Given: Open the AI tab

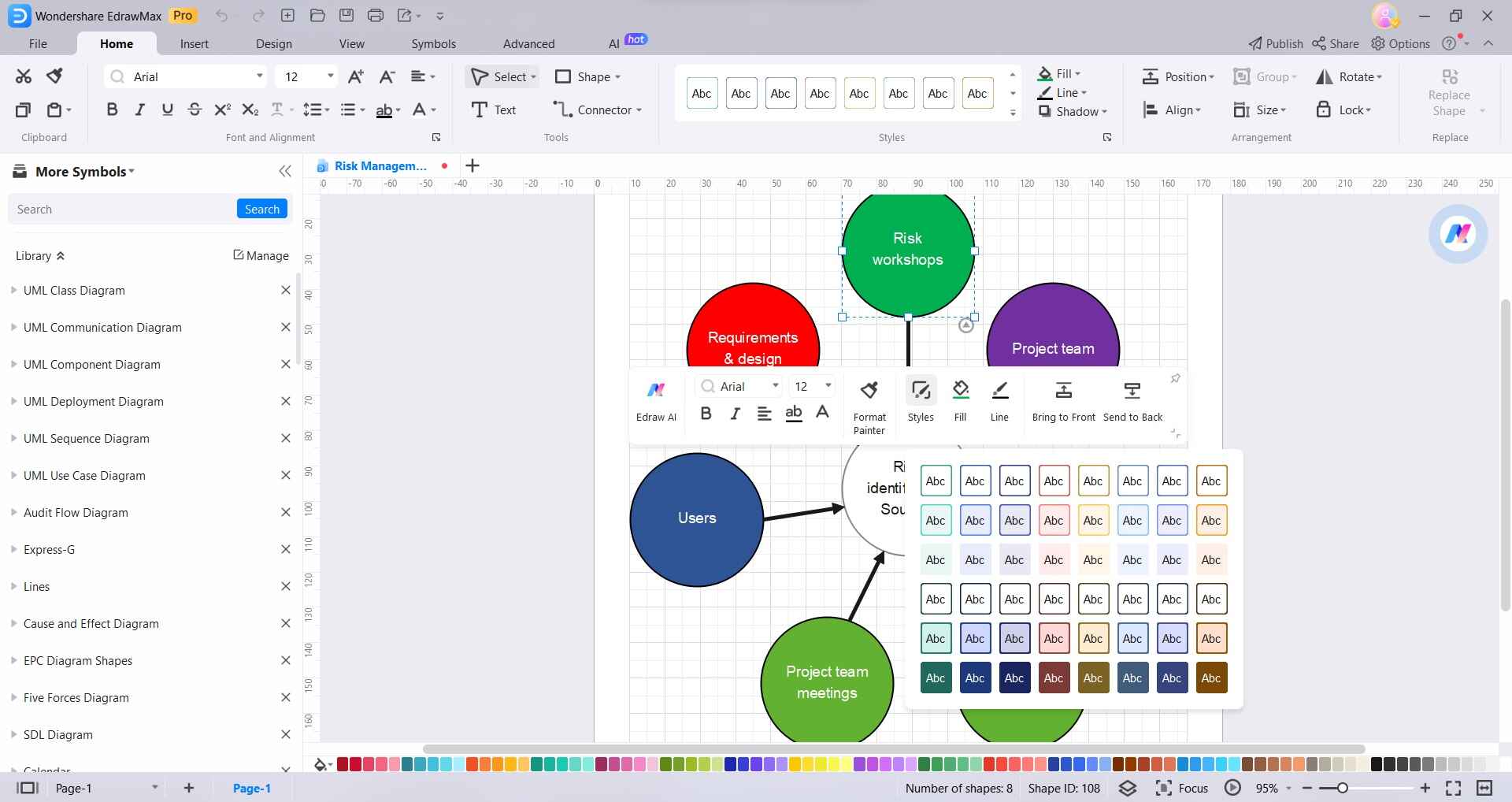Looking at the screenshot, I should click(x=614, y=44).
